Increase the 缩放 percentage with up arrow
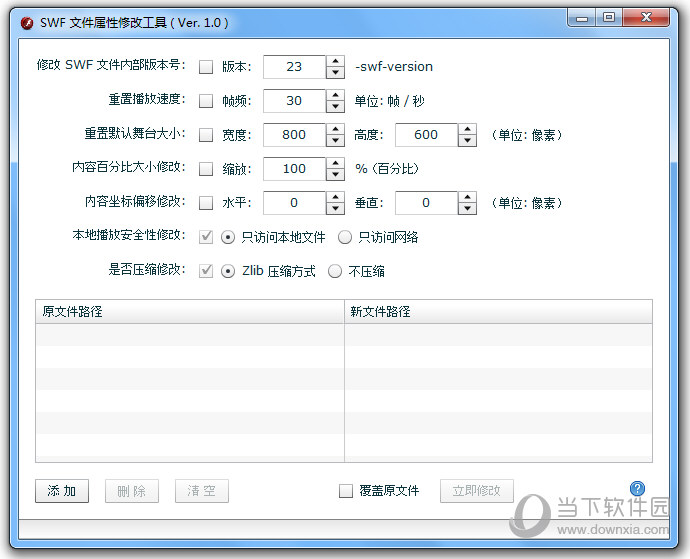The width and height of the screenshot is (690, 559). (x=335, y=163)
